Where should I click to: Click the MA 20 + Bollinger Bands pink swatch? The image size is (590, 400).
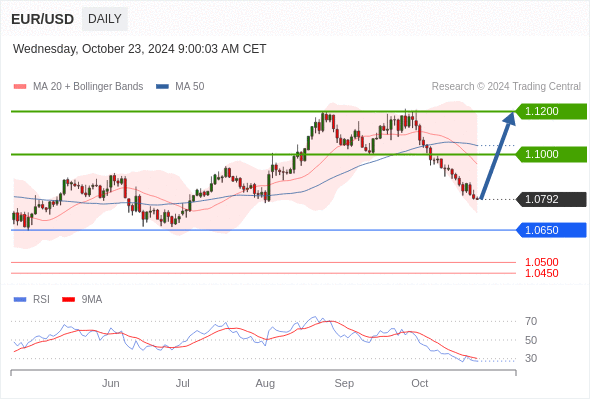coord(20,87)
